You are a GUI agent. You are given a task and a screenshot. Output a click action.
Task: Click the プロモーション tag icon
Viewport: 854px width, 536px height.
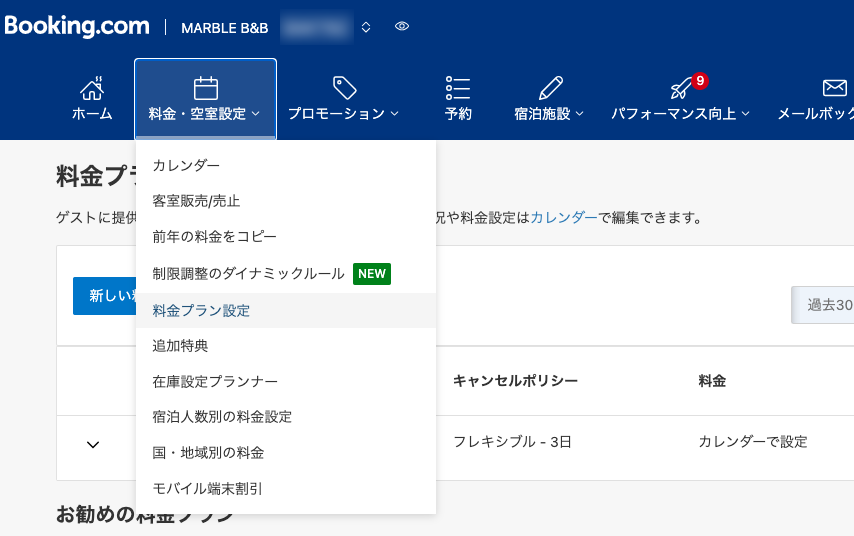[344, 88]
